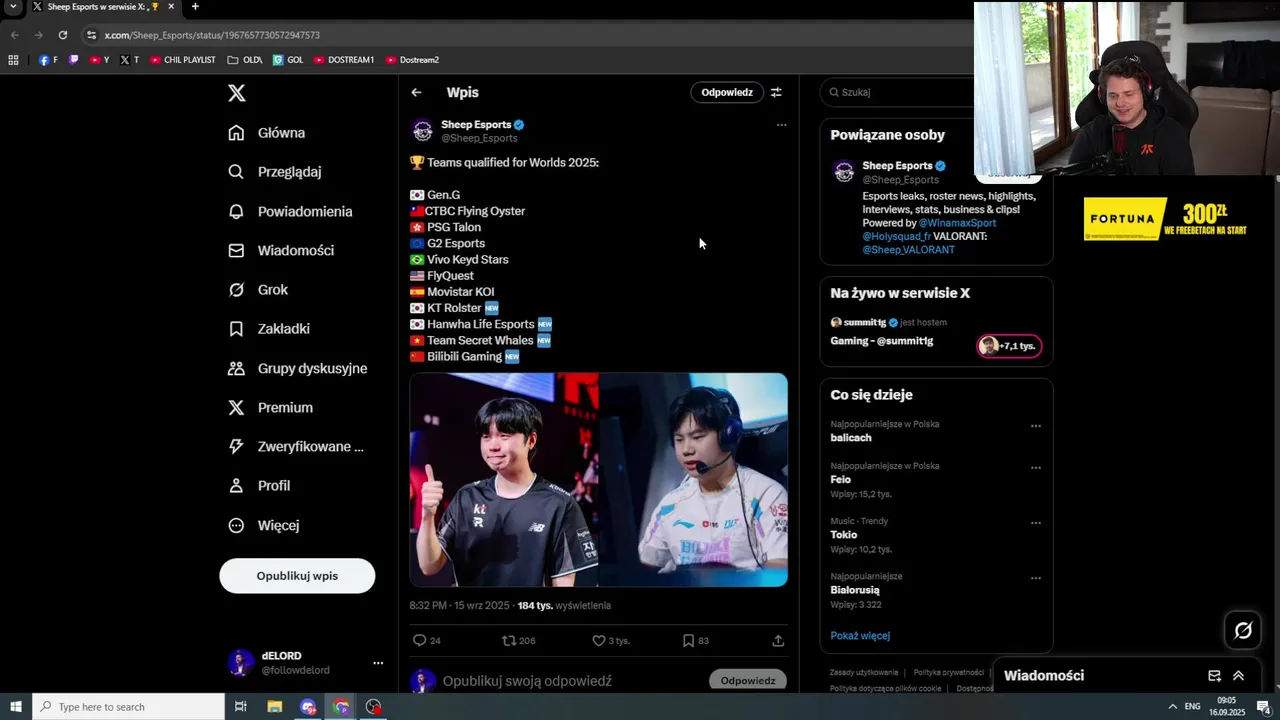
Task: Open Przeglądaj explore page
Action: point(275,172)
